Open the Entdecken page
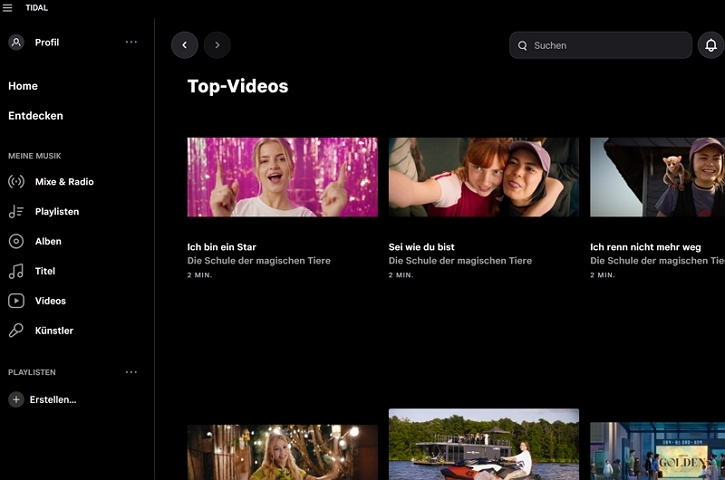725x480 pixels. click(36, 116)
